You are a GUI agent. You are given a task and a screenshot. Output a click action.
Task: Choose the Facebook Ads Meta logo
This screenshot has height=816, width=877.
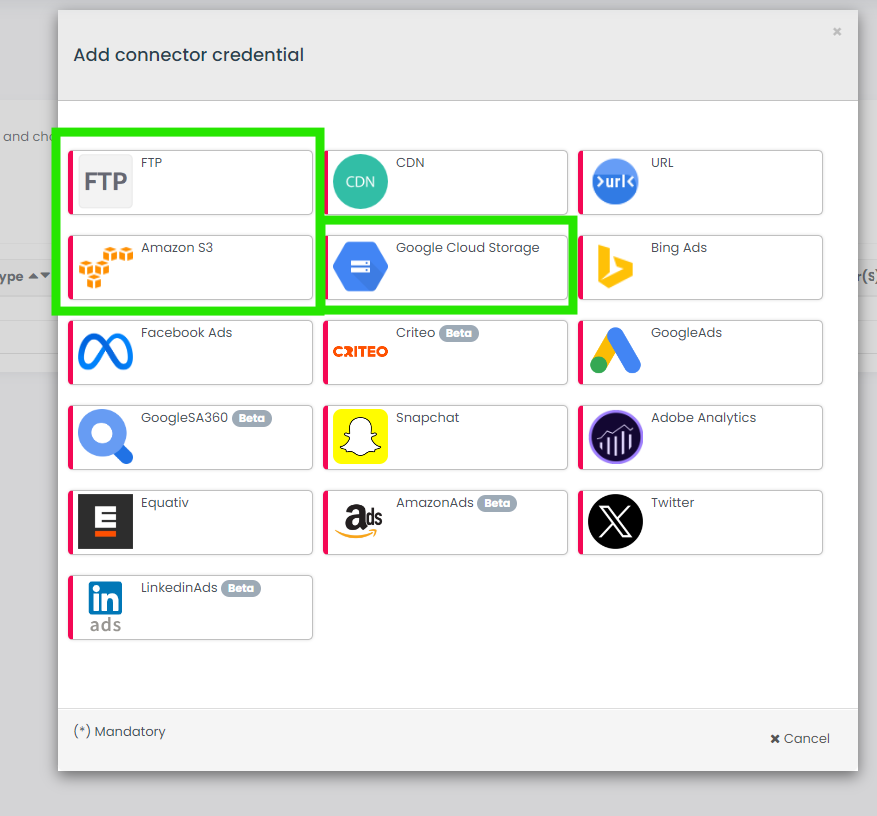coord(105,352)
